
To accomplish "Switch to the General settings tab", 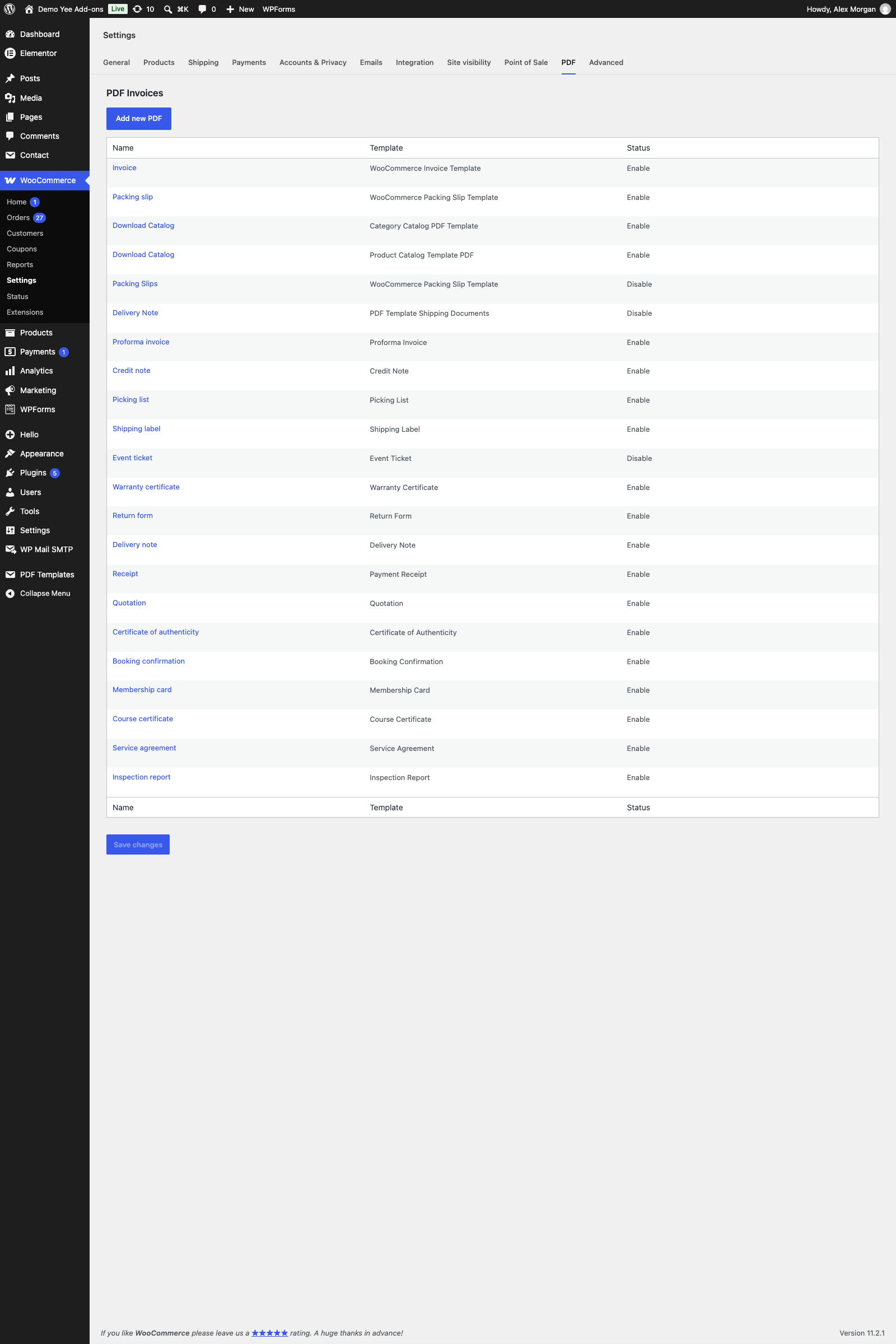I will [x=116, y=62].
